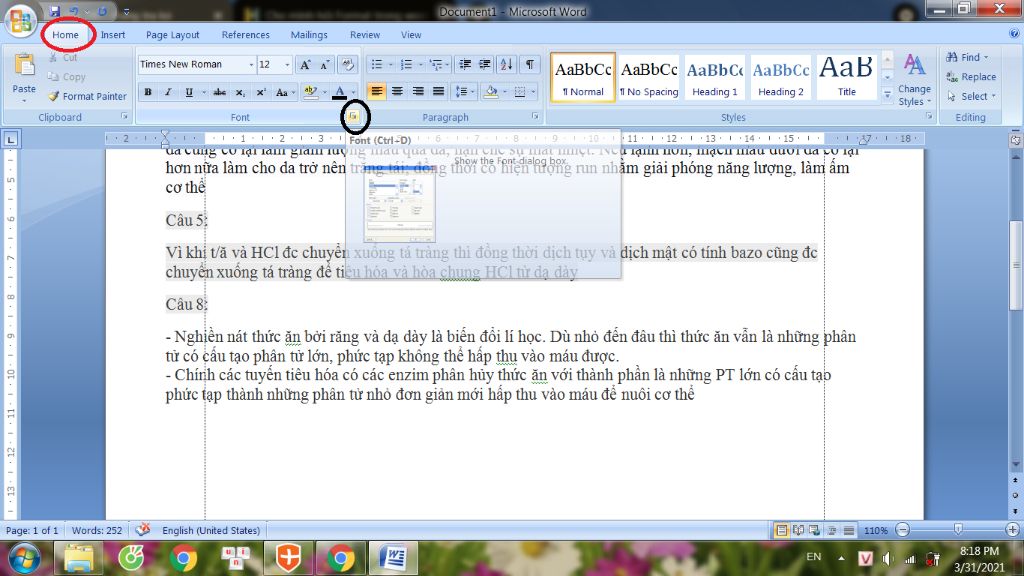Open the Select dropdown in Editing
Viewport: 1024px width, 576px height.
(x=971, y=96)
